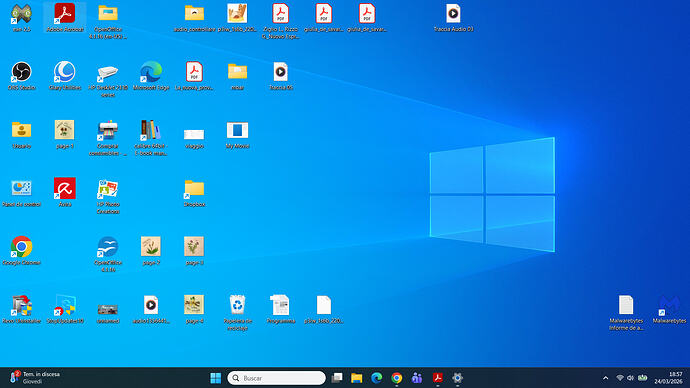Select the pSlw image with dog thumbnail
Screen dimensions: 690x388
click(237, 18)
